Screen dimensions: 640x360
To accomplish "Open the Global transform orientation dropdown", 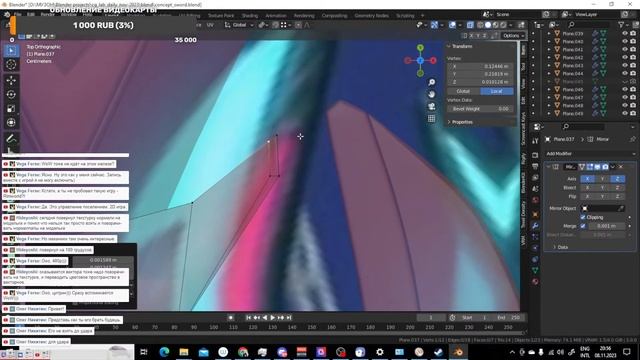I will [x=239, y=25].
